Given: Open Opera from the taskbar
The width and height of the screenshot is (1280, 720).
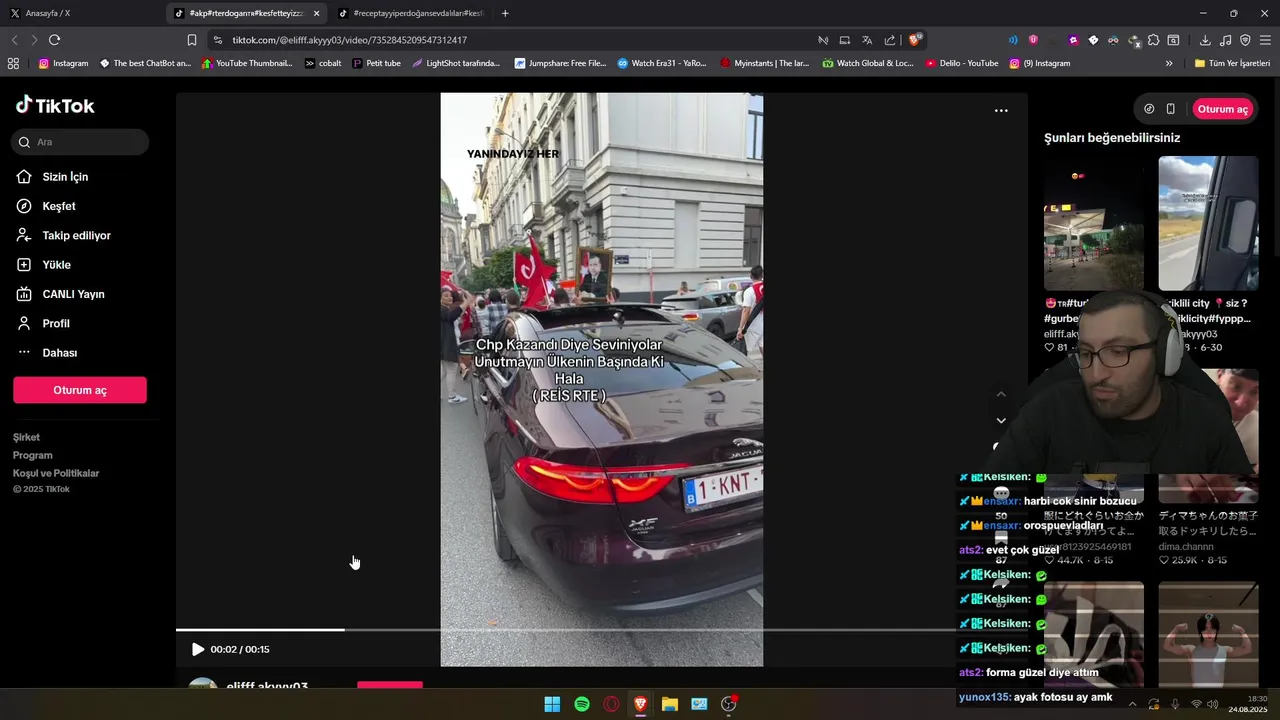Looking at the screenshot, I should click(x=611, y=704).
